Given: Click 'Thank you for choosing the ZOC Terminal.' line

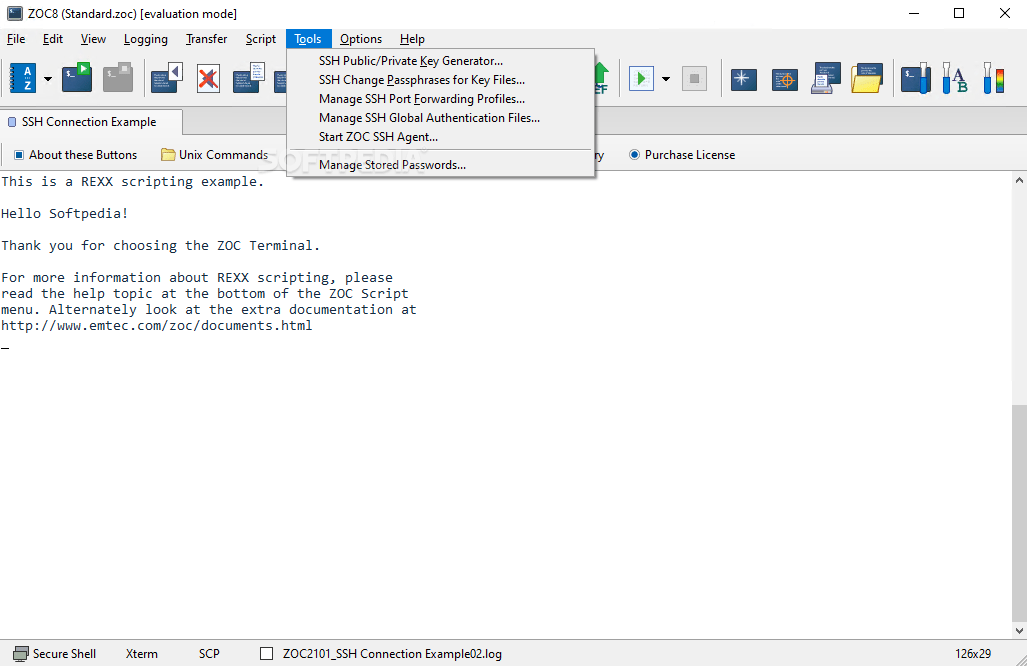Looking at the screenshot, I should point(160,246).
